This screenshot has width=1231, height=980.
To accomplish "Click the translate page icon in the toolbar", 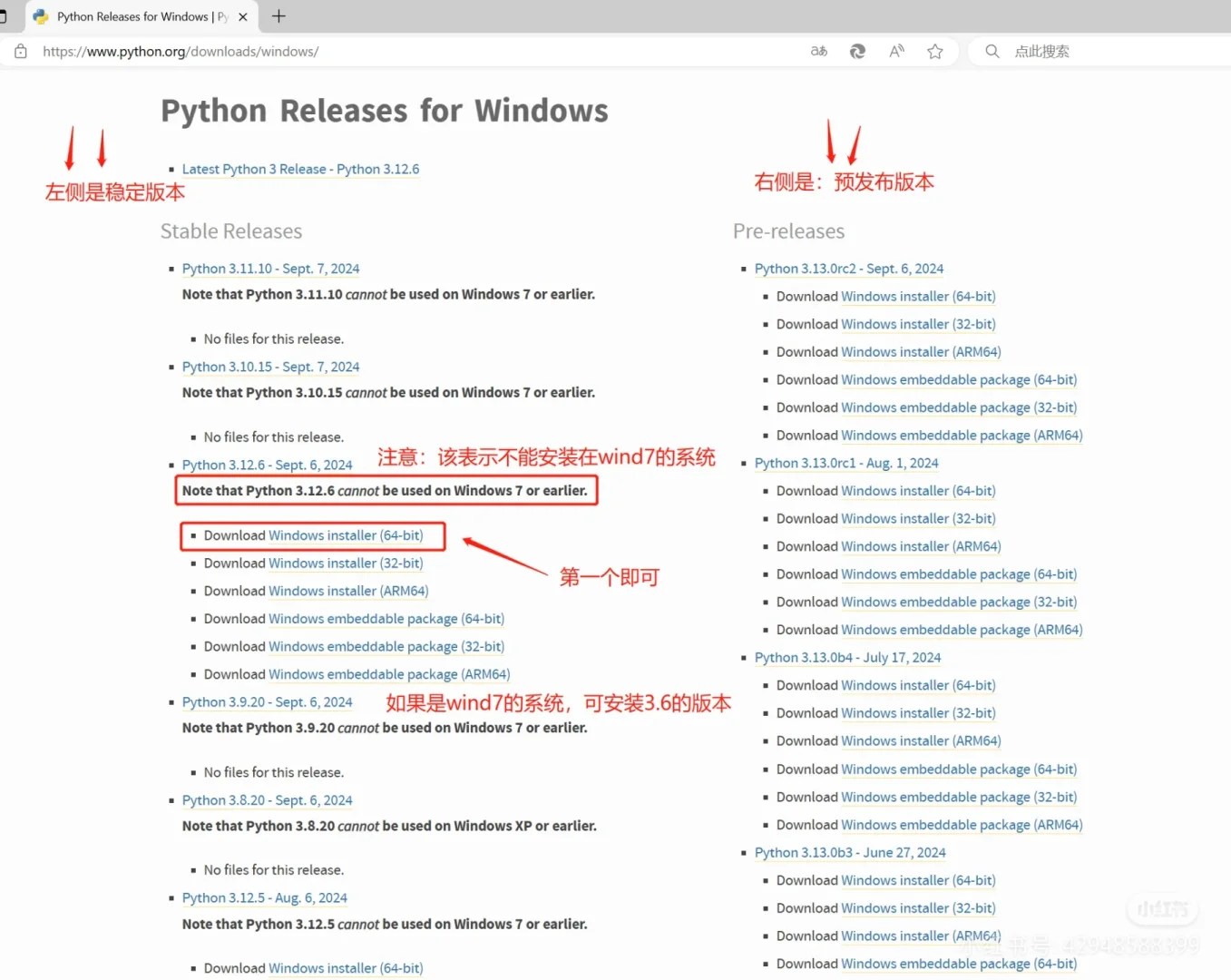I will tap(857, 52).
